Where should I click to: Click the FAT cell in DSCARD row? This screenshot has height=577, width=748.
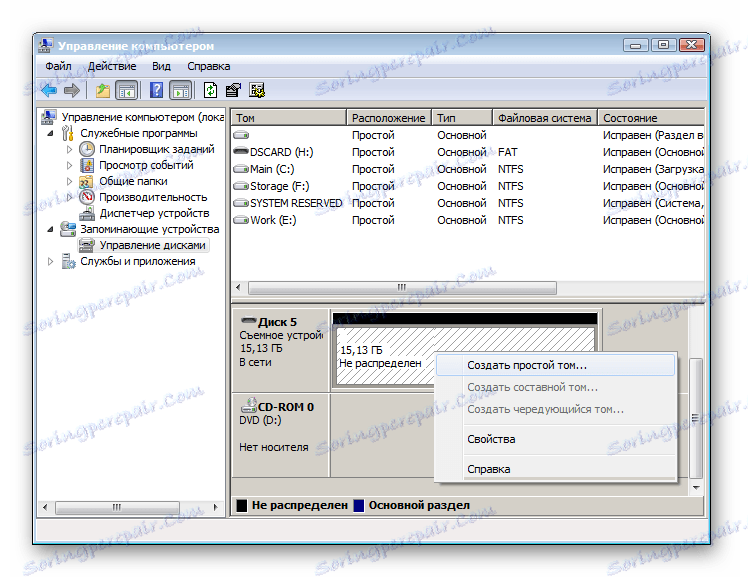pyautogui.click(x=508, y=152)
